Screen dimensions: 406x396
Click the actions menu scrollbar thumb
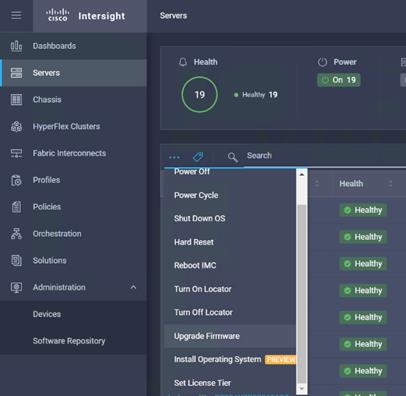[302, 294]
